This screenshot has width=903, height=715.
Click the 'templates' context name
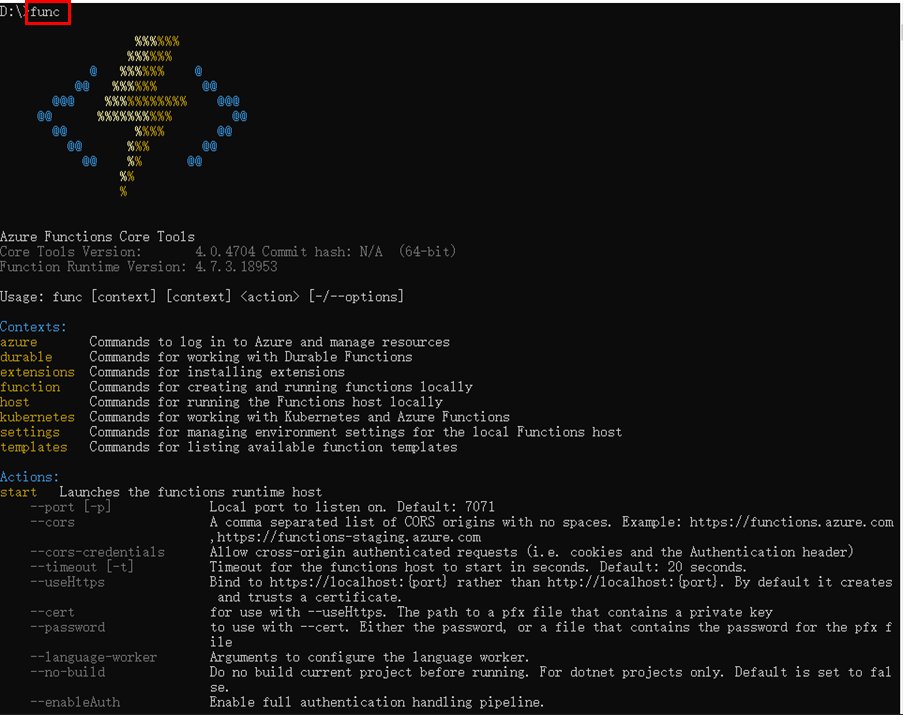33,447
